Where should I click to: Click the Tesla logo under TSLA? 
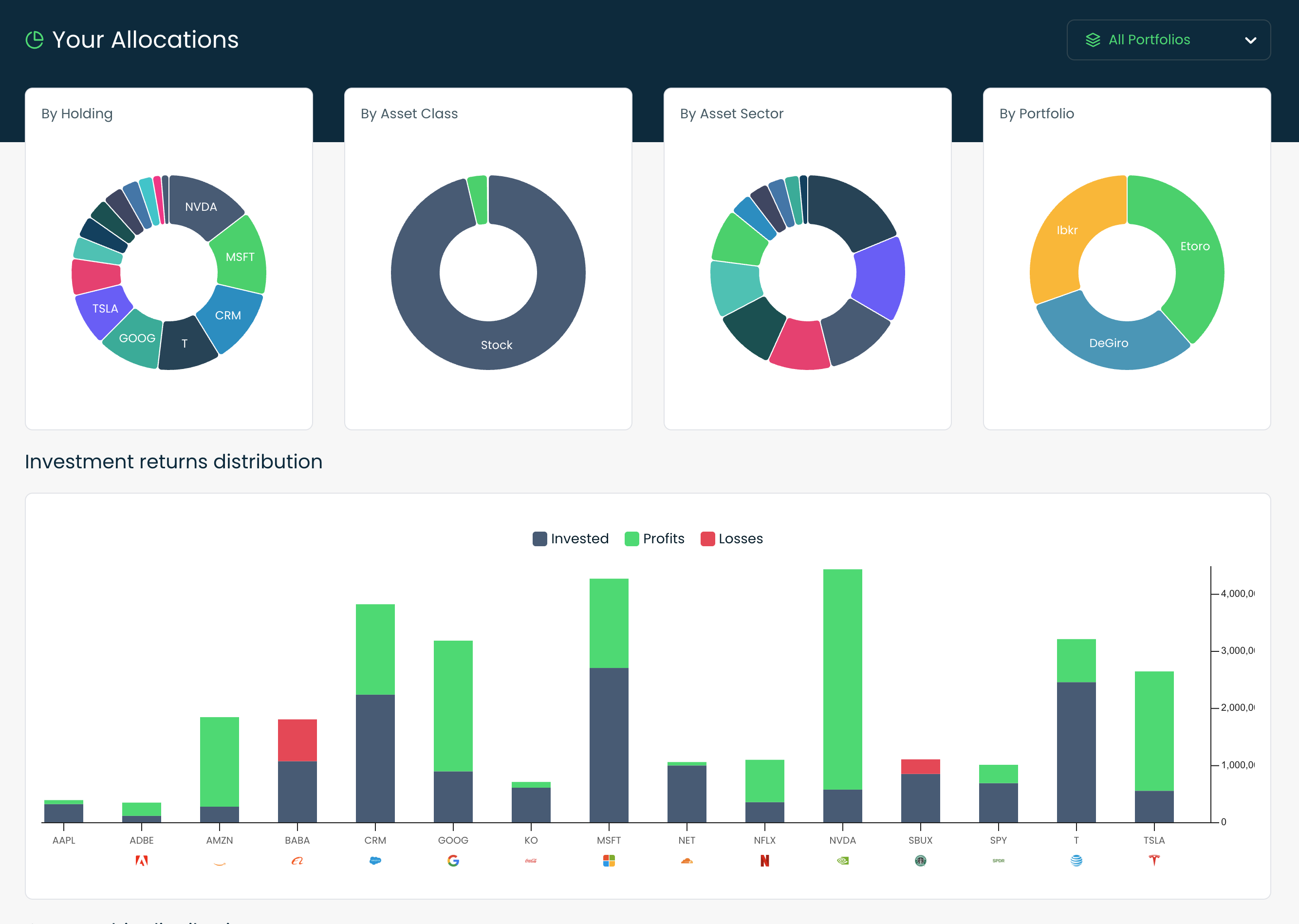tap(1154, 860)
